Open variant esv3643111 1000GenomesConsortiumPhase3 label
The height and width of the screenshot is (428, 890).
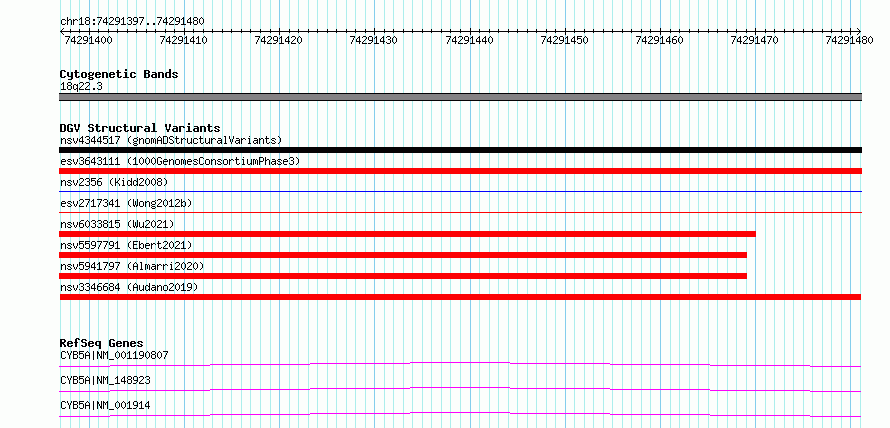click(x=180, y=161)
